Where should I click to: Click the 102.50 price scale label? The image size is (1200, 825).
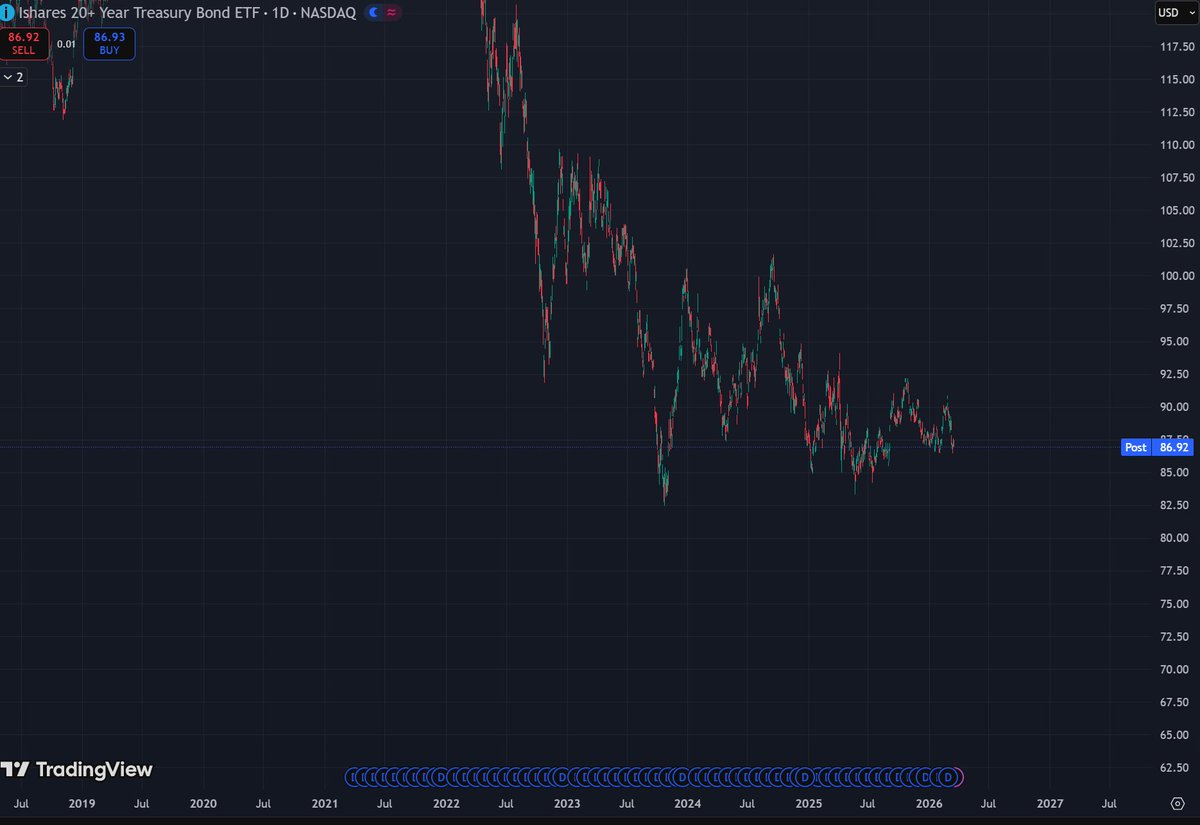(x=1176, y=243)
